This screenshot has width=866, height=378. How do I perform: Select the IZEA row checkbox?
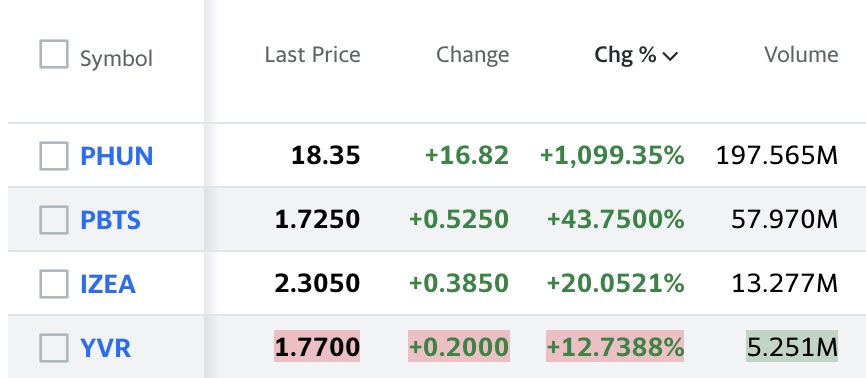(x=54, y=284)
